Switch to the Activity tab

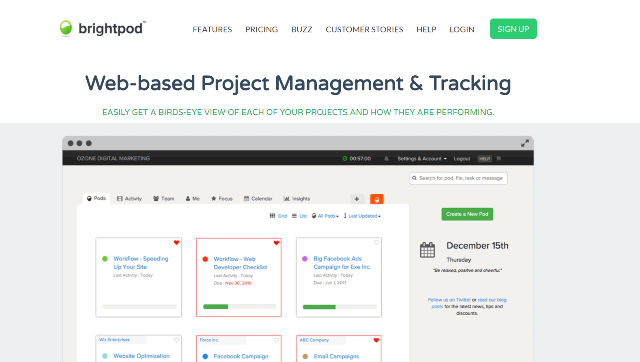pos(129,199)
